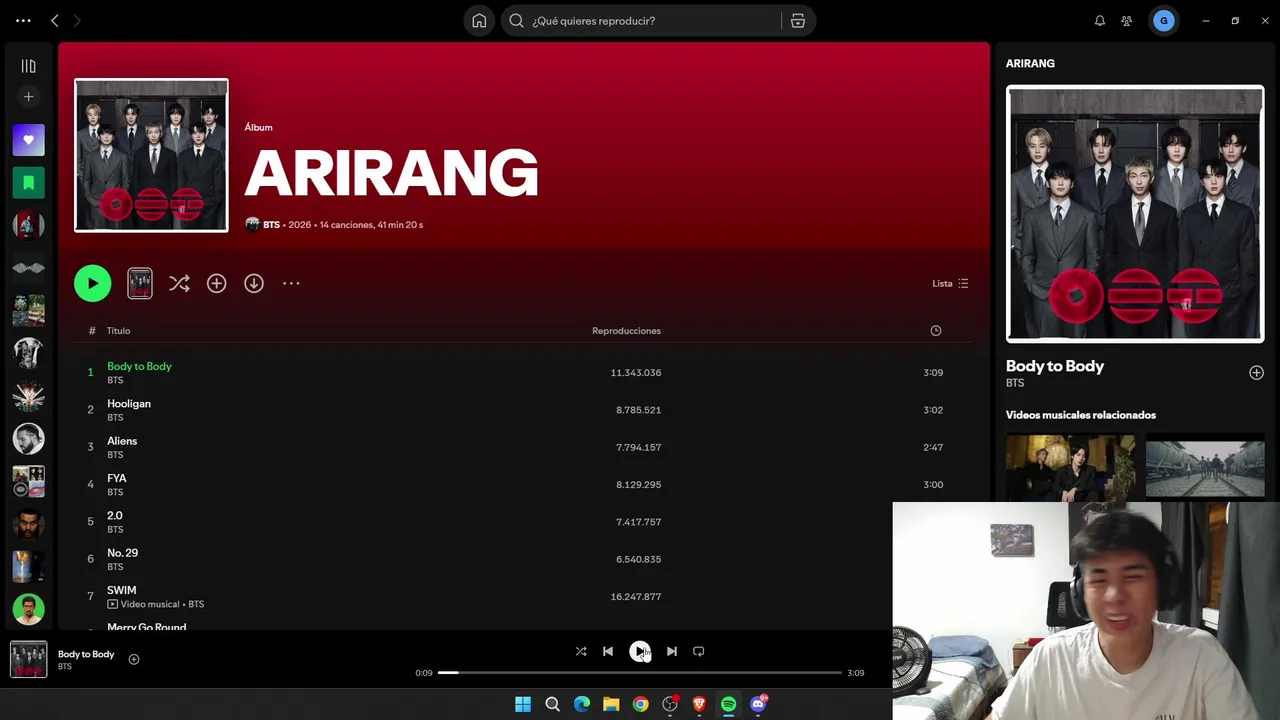Open the Lista view dropdown
The width and height of the screenshot is (1280, 720).
click(x=950, y=284)
